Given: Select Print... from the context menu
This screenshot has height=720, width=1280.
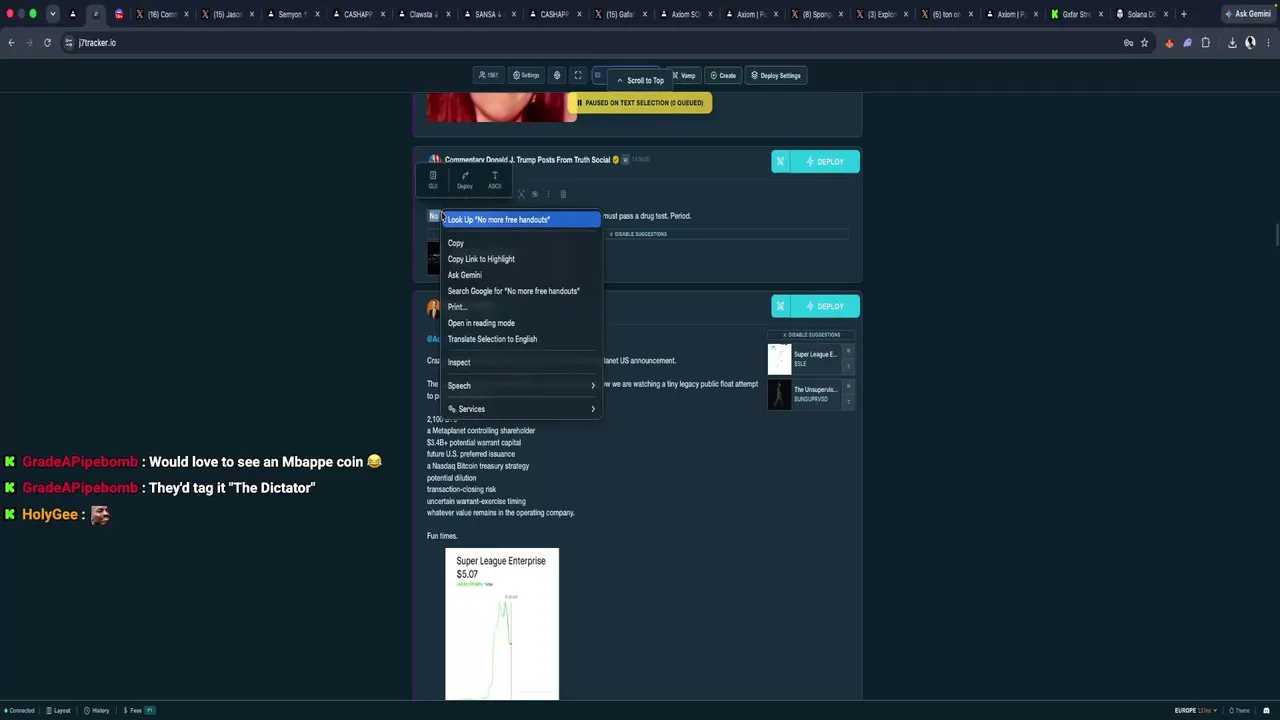Looking at the screenshot, I should [x=521, y=307].
